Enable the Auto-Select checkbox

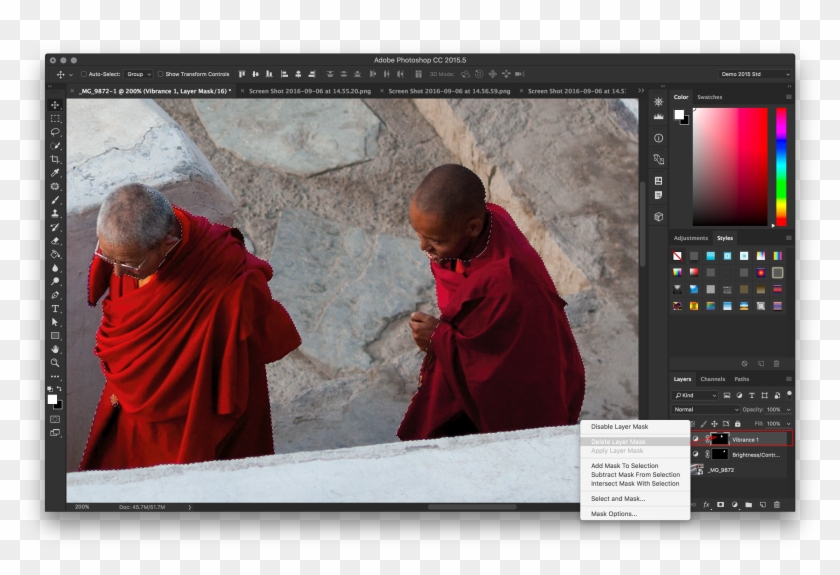[x=84, y=74]
